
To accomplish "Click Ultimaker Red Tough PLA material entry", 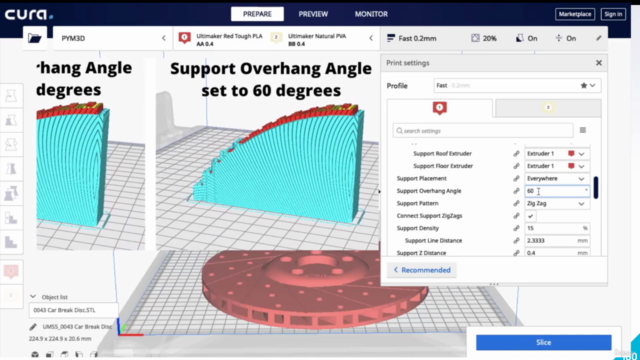I will tap(222, 39).
